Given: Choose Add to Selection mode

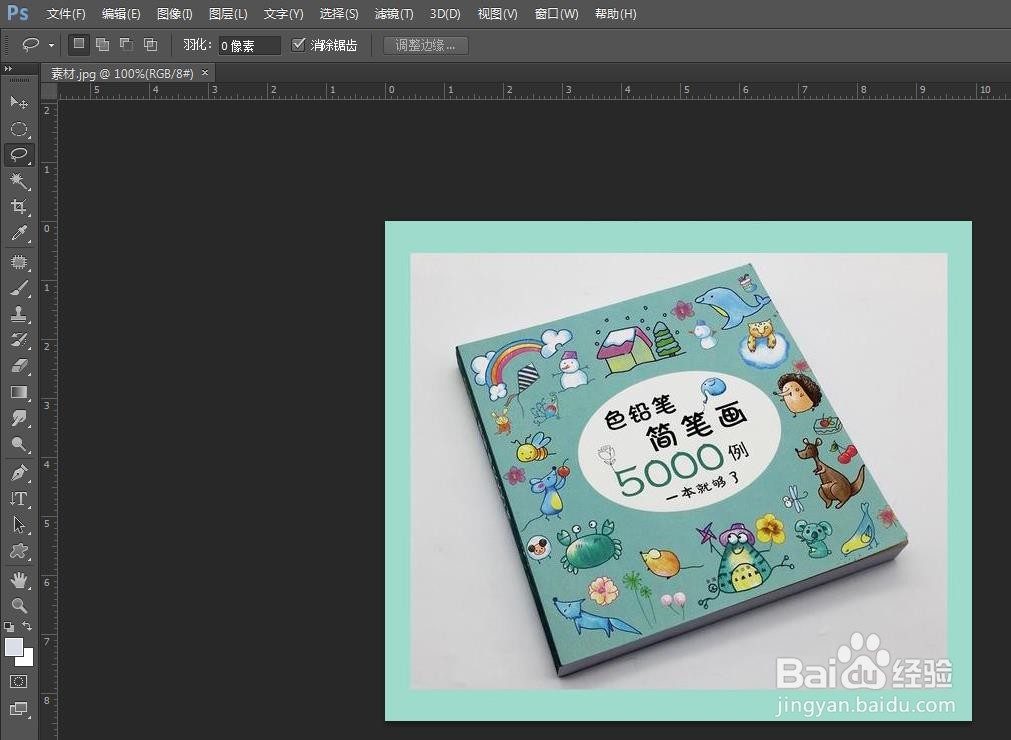Looking at the screenshot, I should [x=103, y=44].
